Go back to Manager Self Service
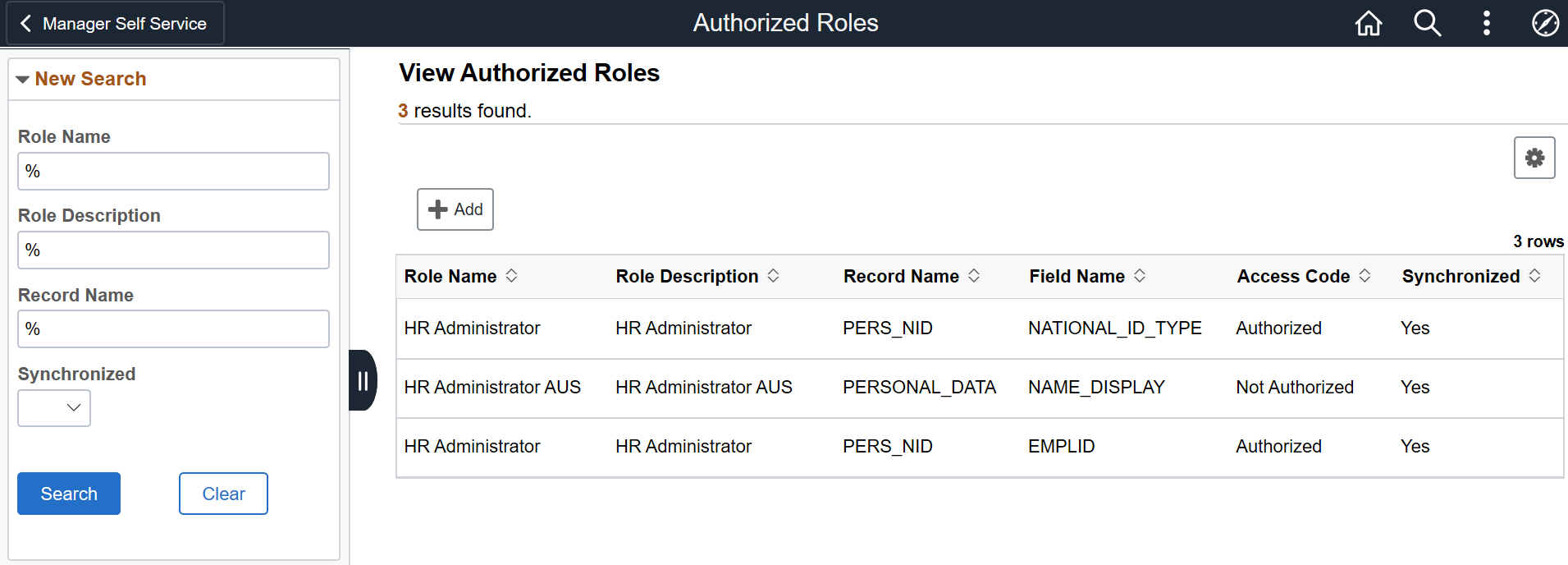Image resolution: width=1568 pixels, height=565 pixels. point(115,24)
